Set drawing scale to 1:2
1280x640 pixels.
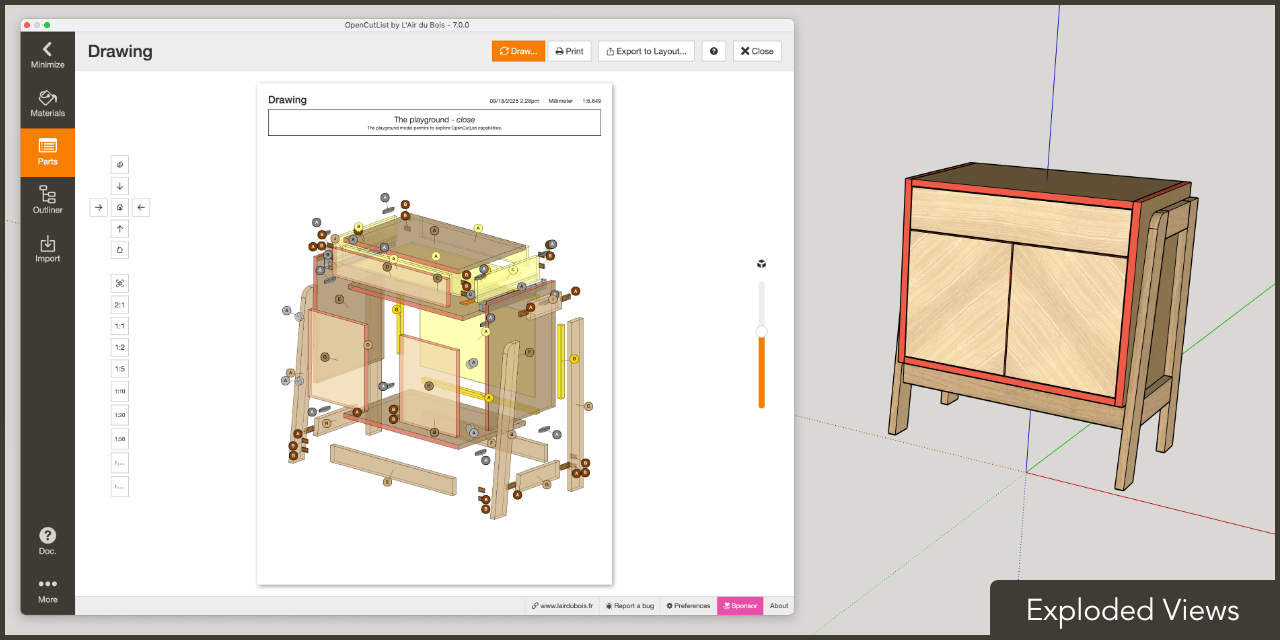120,347
